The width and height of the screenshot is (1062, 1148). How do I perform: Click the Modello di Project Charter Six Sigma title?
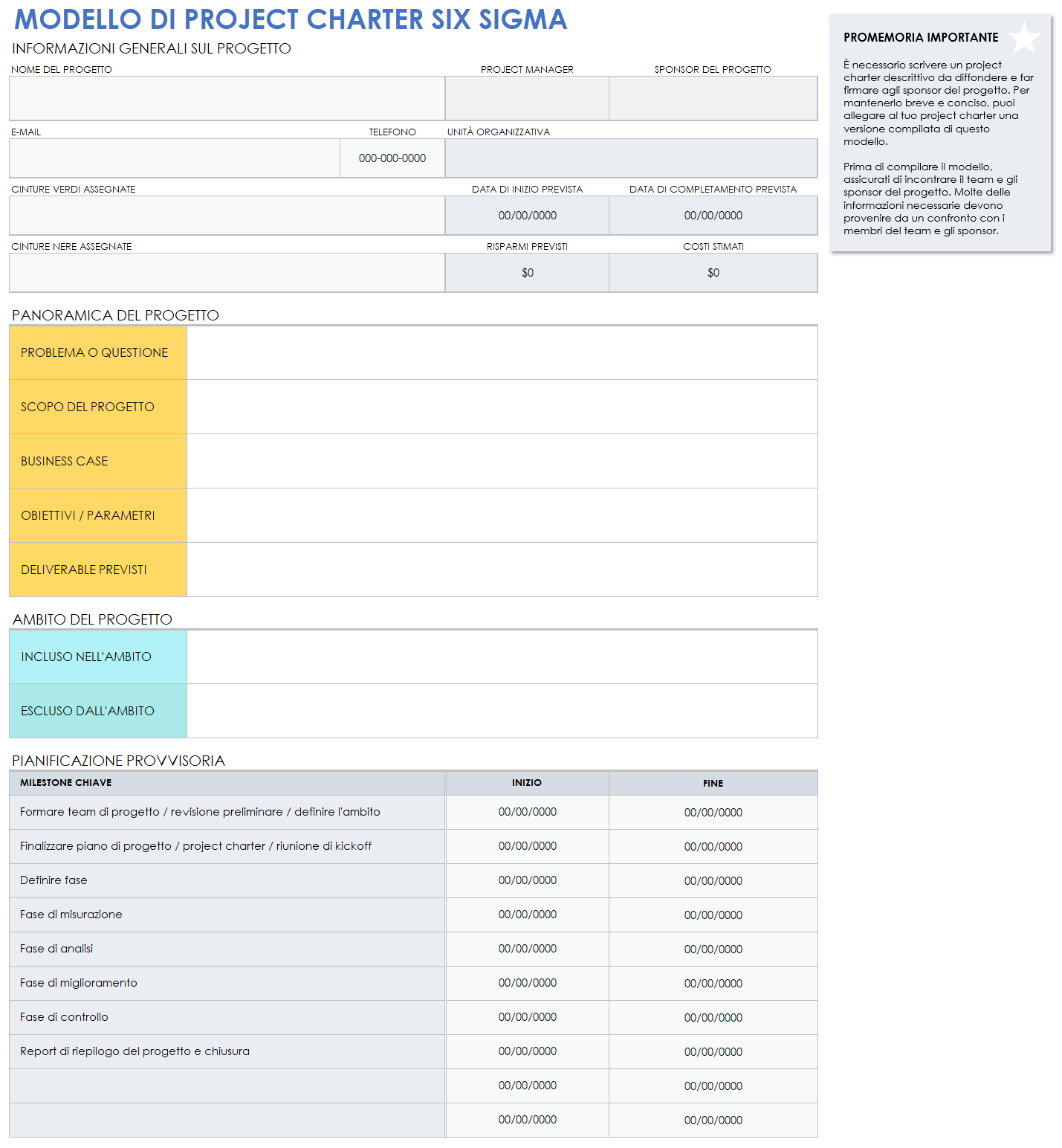click(291, 19)
